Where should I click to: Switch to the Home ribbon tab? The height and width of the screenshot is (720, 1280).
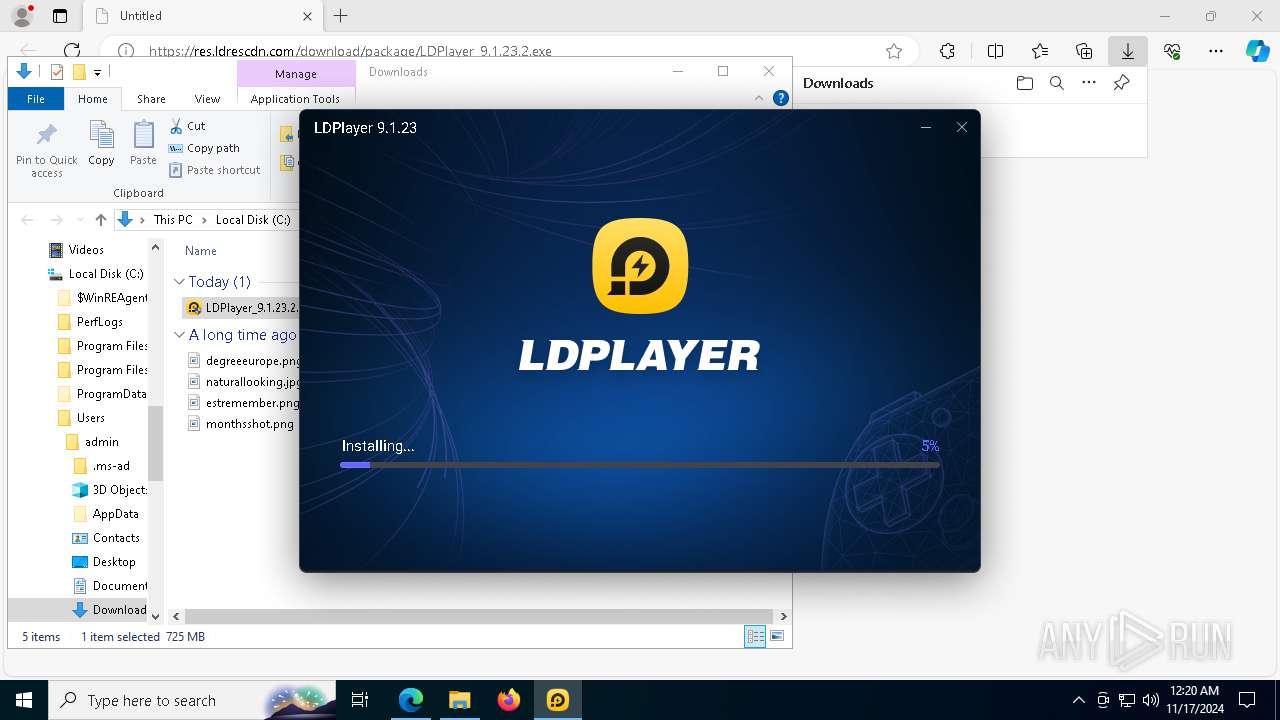(x=93, y=99)
